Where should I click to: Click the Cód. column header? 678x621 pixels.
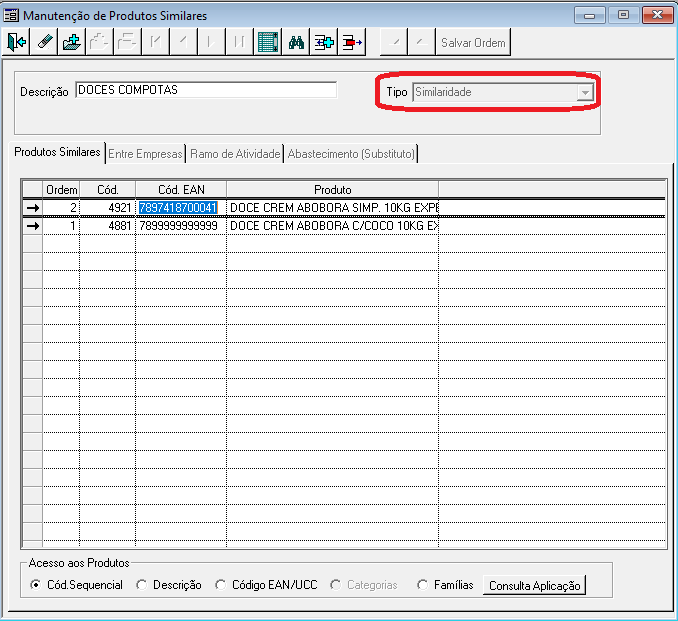[x=108, y=190]
